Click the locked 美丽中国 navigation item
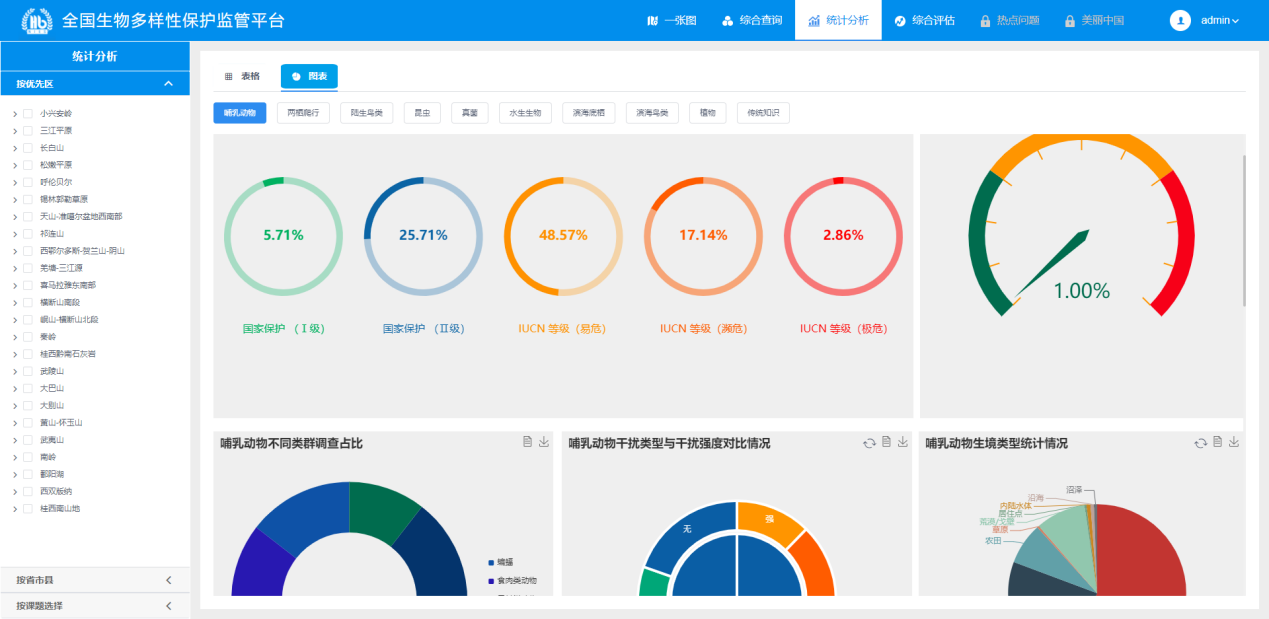The height and width of the screenshot is (619, 1269). pyautogui.click(x=1095, y=20)
